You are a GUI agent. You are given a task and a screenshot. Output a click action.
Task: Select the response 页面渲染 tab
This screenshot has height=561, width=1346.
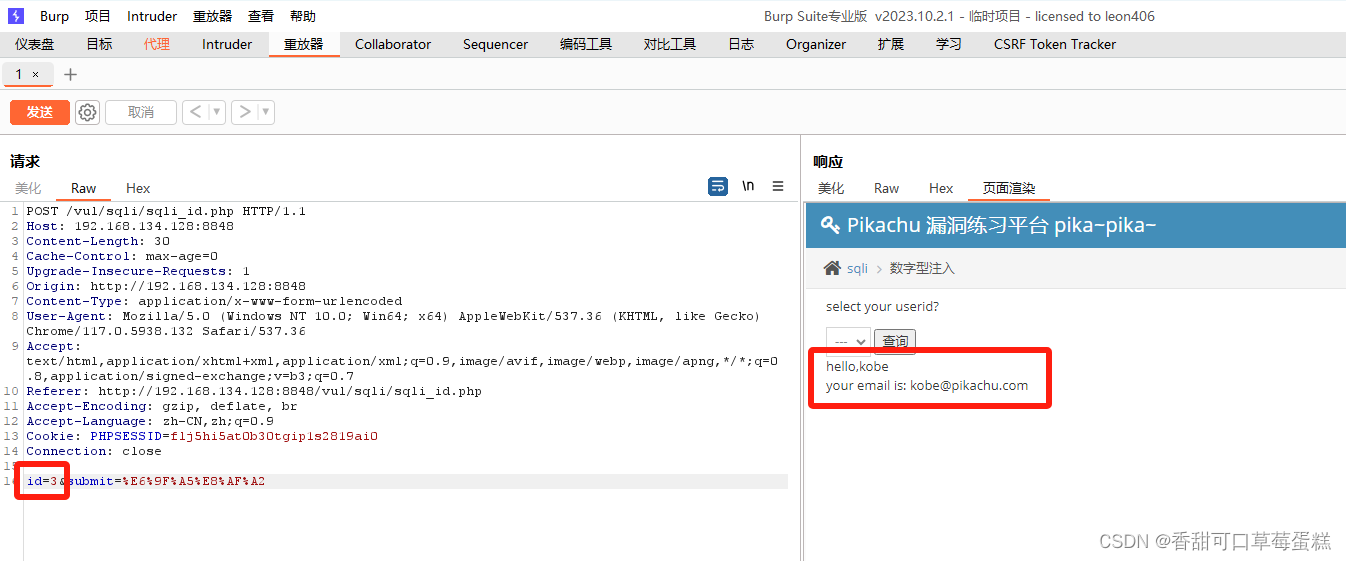click(x=1009, y=188)
